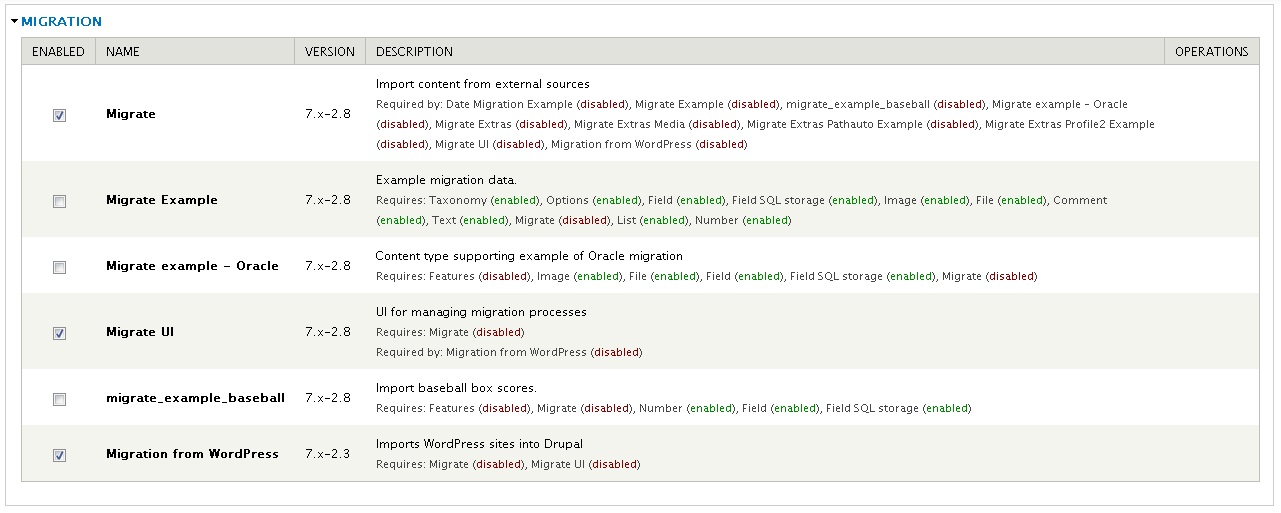Image resolution: width=1281 pixels, height=513 pixels.
Task: Click the 7.x-2.3 version text
Action: [328, 454]
